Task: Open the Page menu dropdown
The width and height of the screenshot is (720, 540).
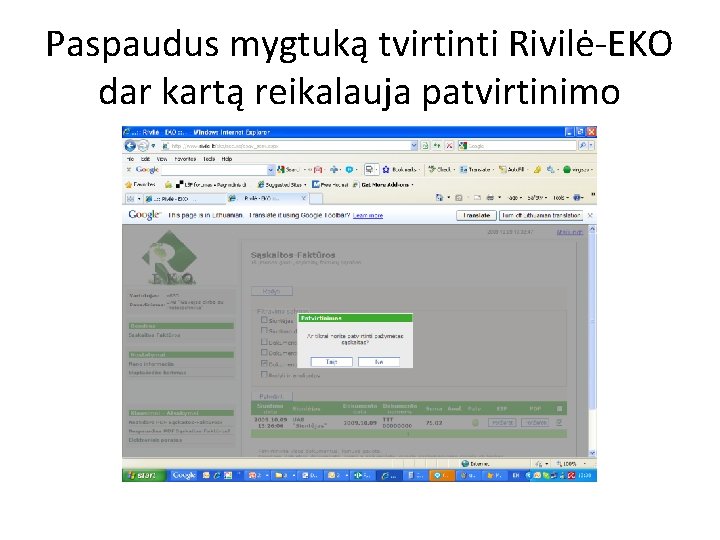Action: click(514, 198)
